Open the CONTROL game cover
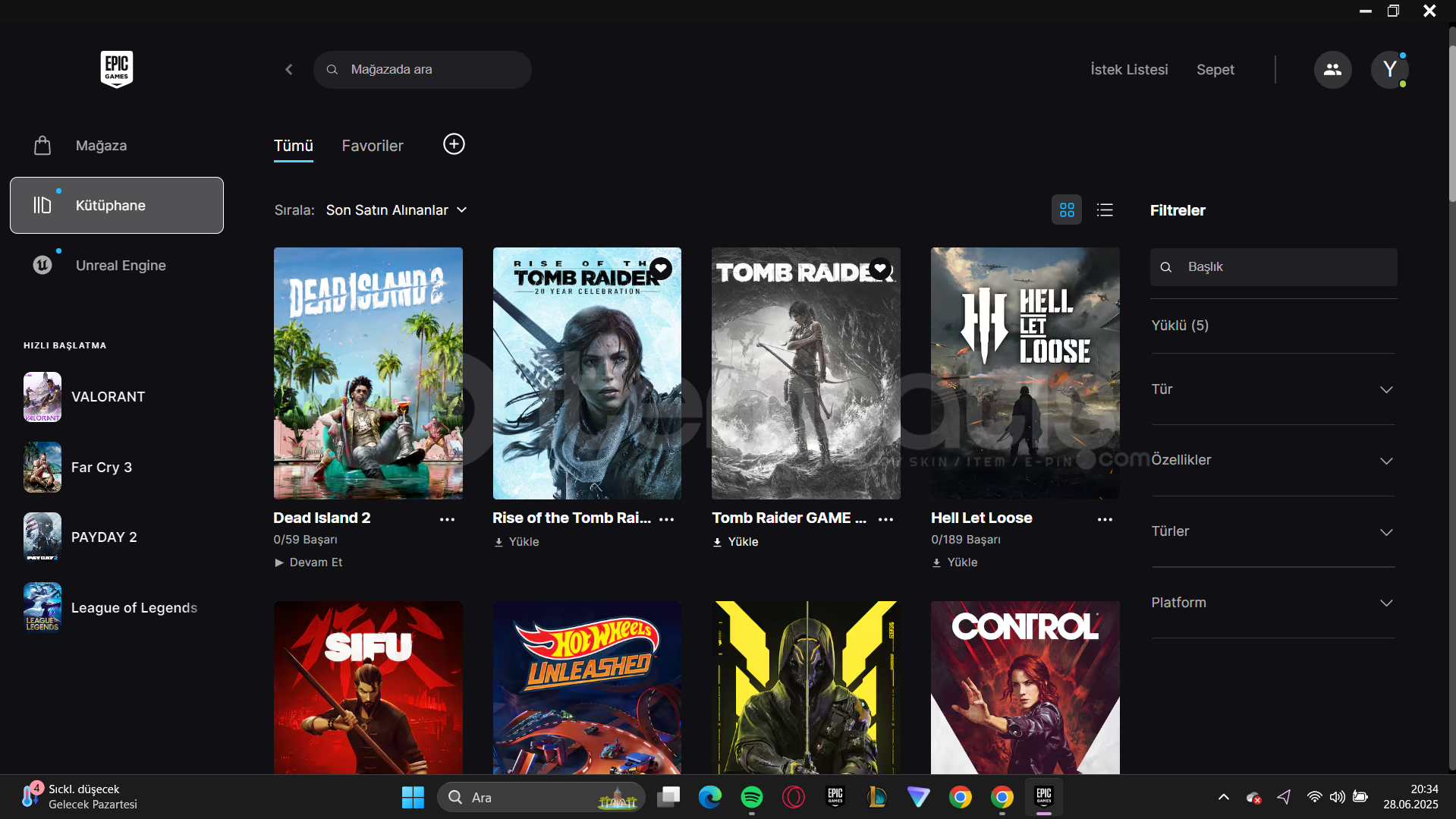 [1025, 688]
